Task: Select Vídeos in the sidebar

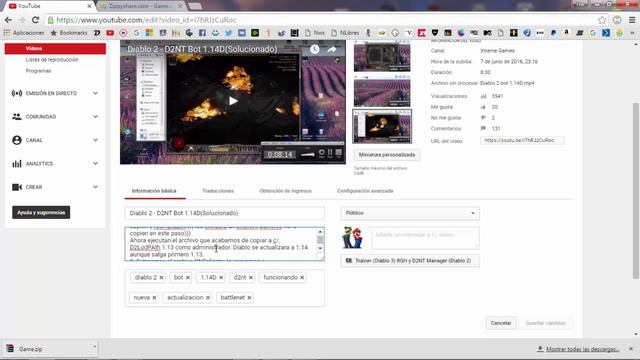Action: [55, 49]
